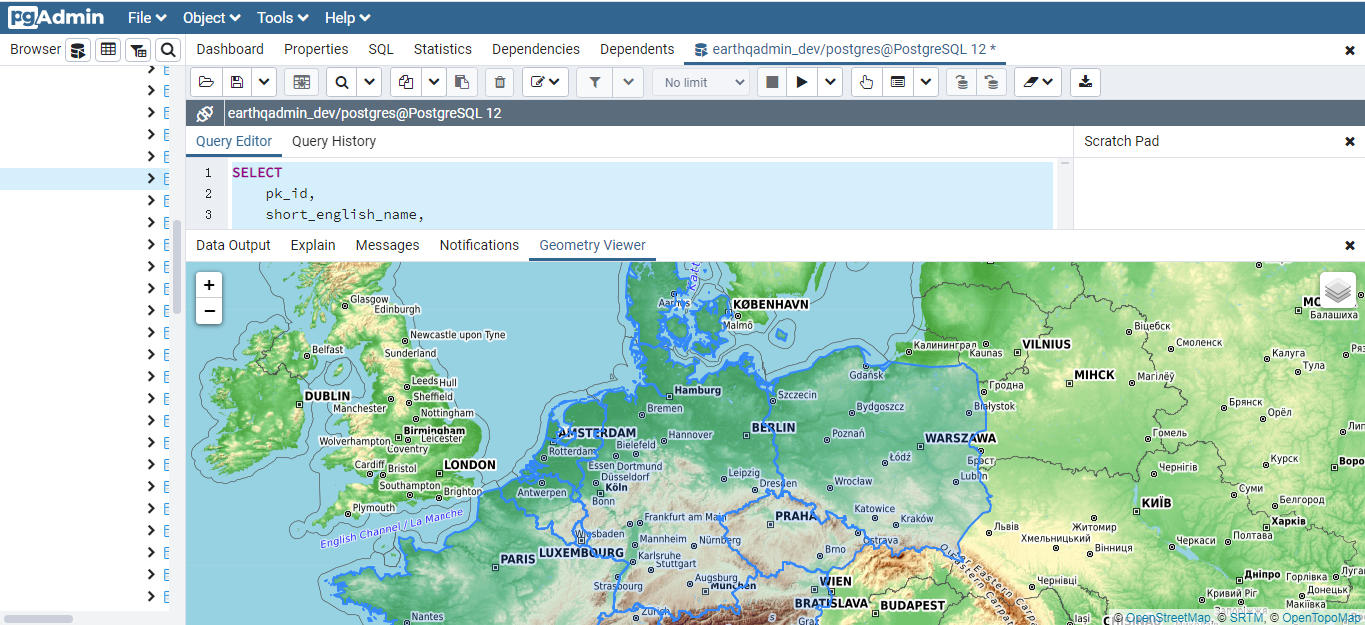This screenshot has width=1365, height=625.
Task: Open a SQL file with the folder icon
Action: [x=205, y=82]
